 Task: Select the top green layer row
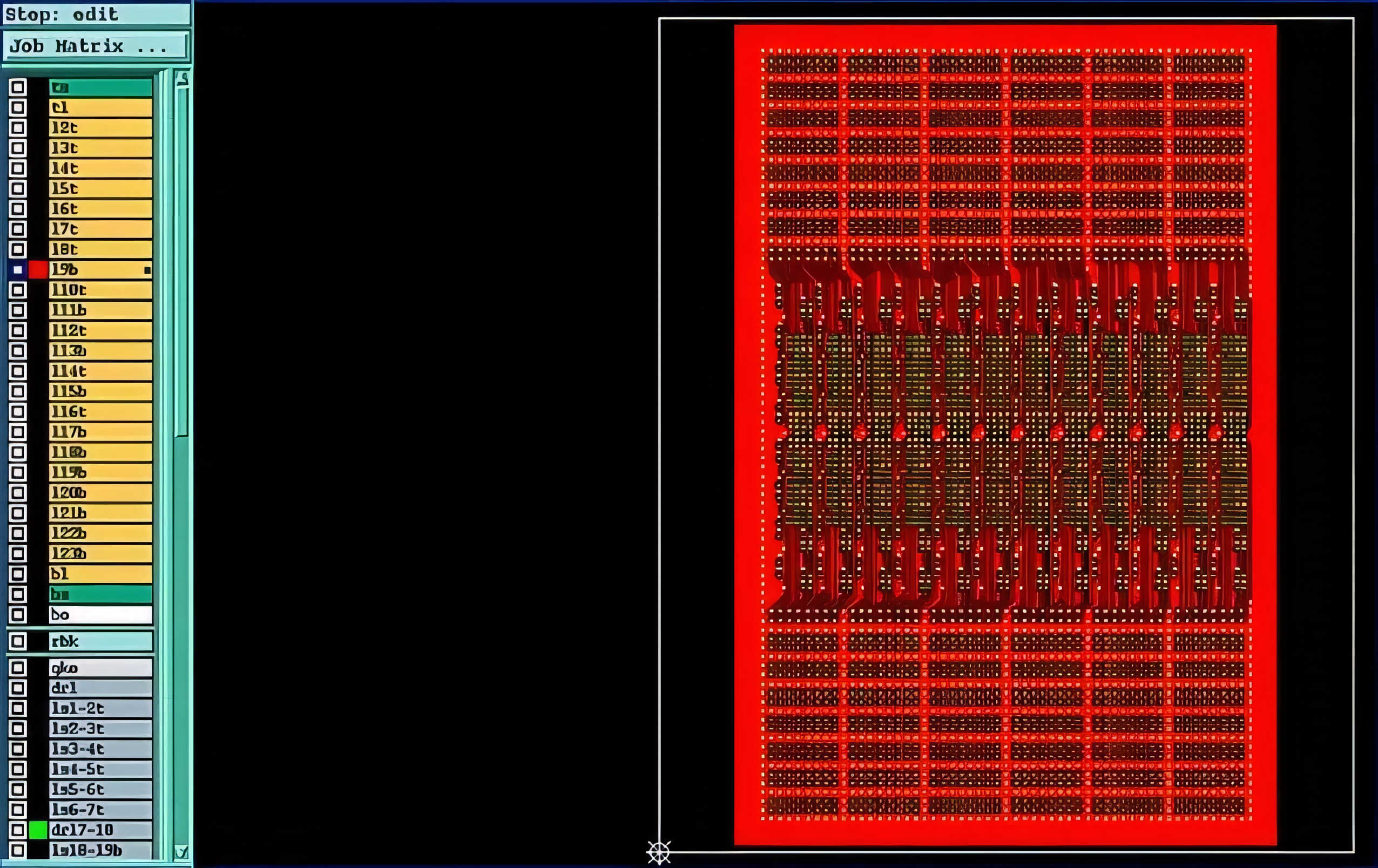(100, 87)
